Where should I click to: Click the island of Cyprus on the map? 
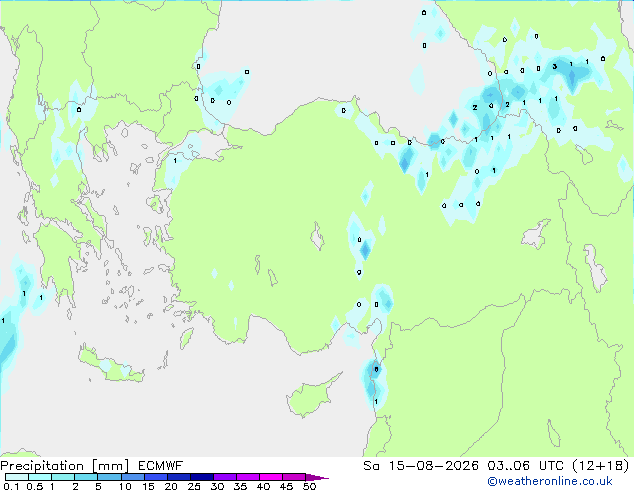(x=311, y=397)
